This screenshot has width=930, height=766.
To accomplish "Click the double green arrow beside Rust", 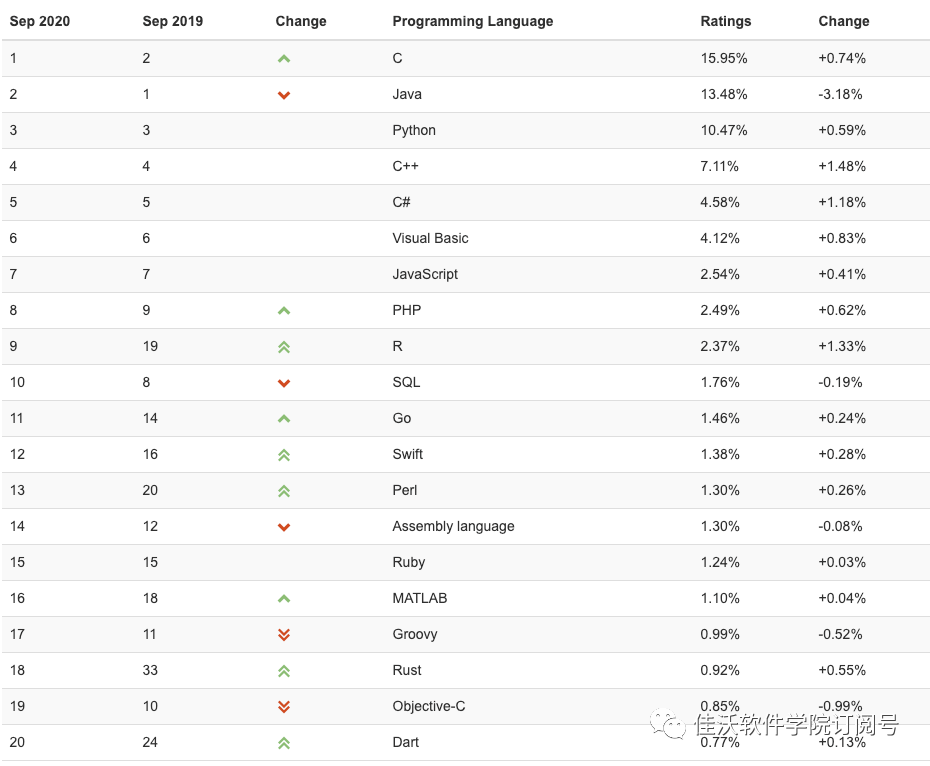I will (x=284, y=671).
